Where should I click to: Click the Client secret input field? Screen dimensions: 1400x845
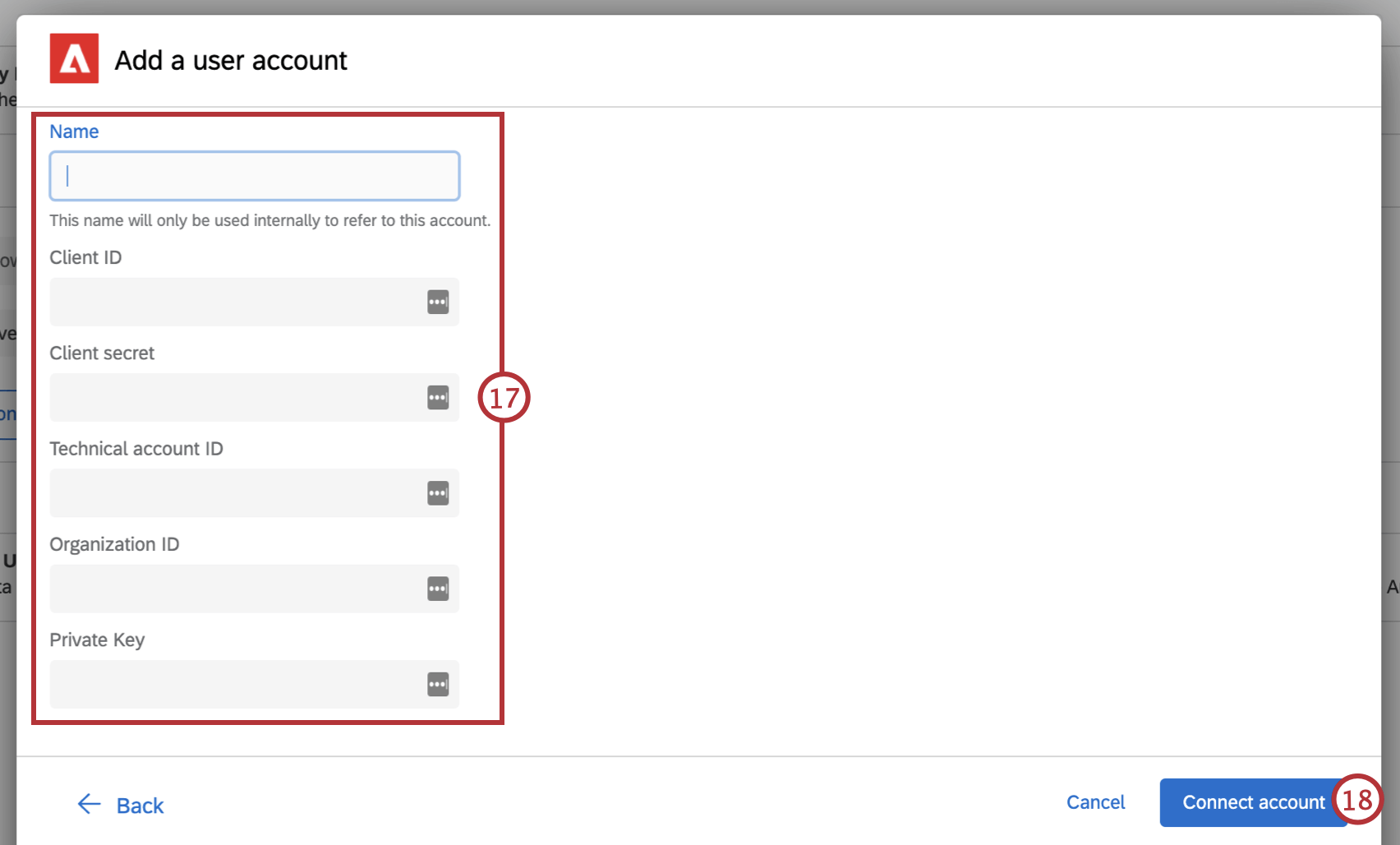pos(230,397)
